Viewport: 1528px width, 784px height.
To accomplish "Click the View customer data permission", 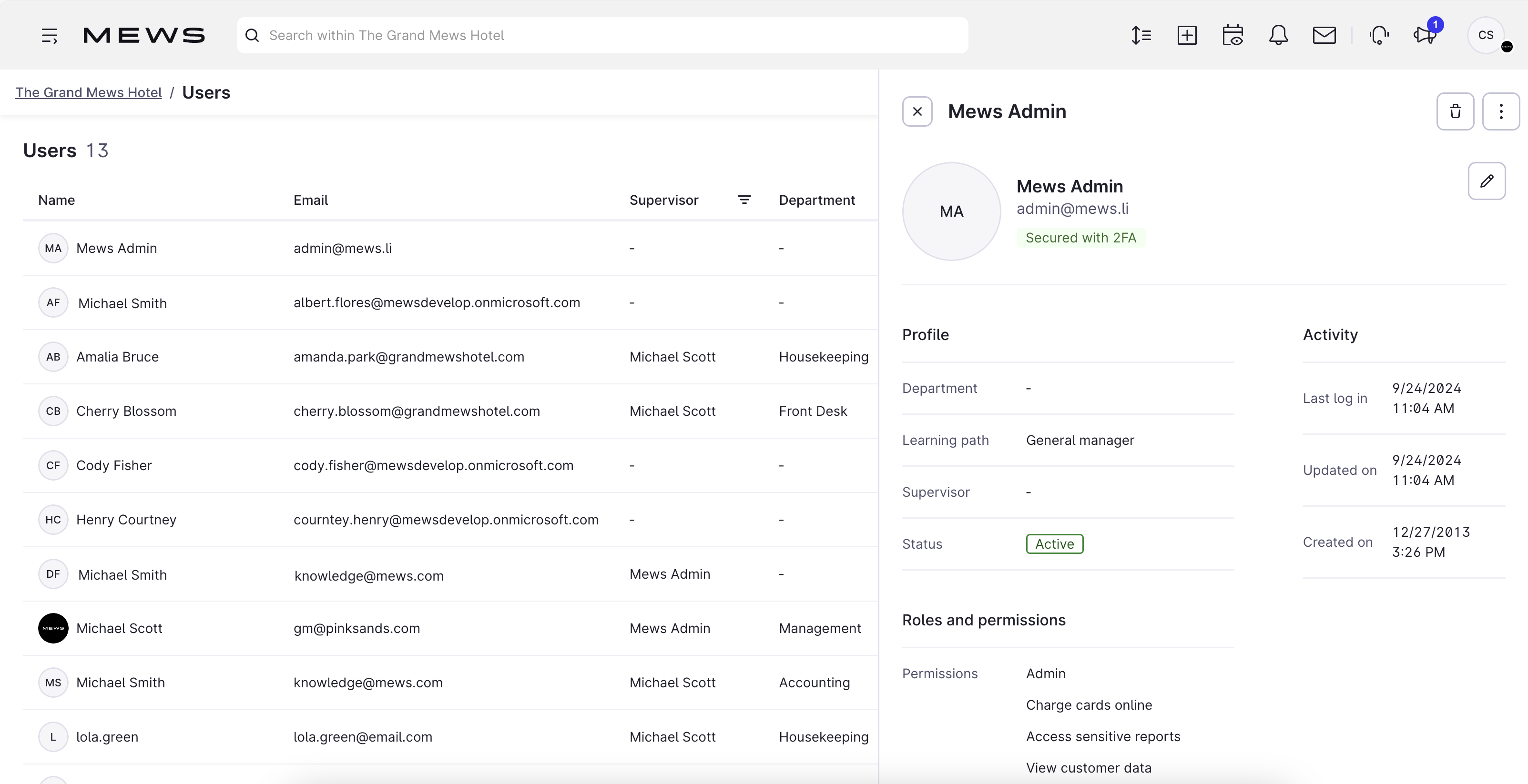I will [1089, 768].
